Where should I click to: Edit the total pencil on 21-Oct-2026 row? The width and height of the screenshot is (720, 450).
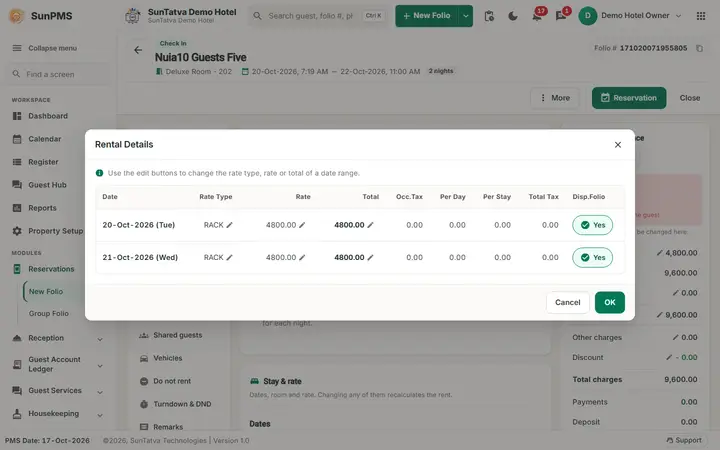[x=371, y=258]
